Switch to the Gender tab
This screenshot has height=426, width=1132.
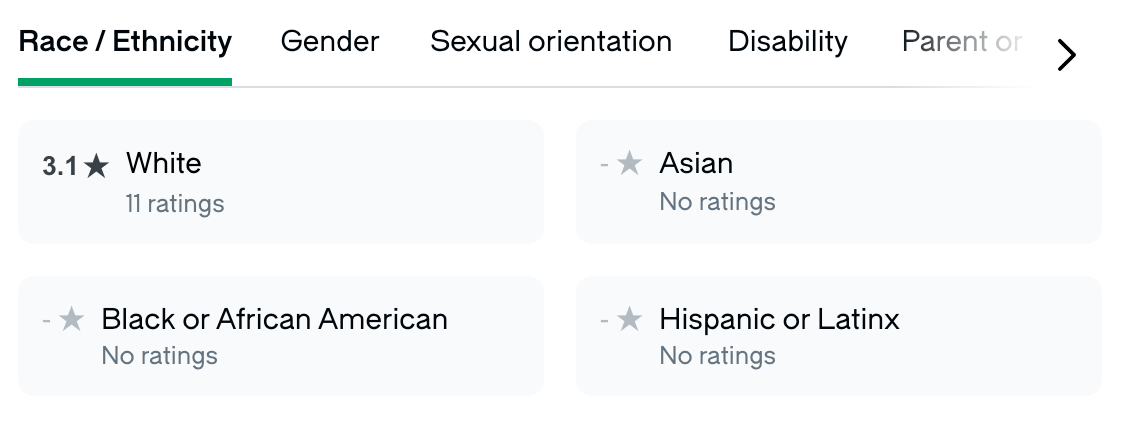pos(330,42)
